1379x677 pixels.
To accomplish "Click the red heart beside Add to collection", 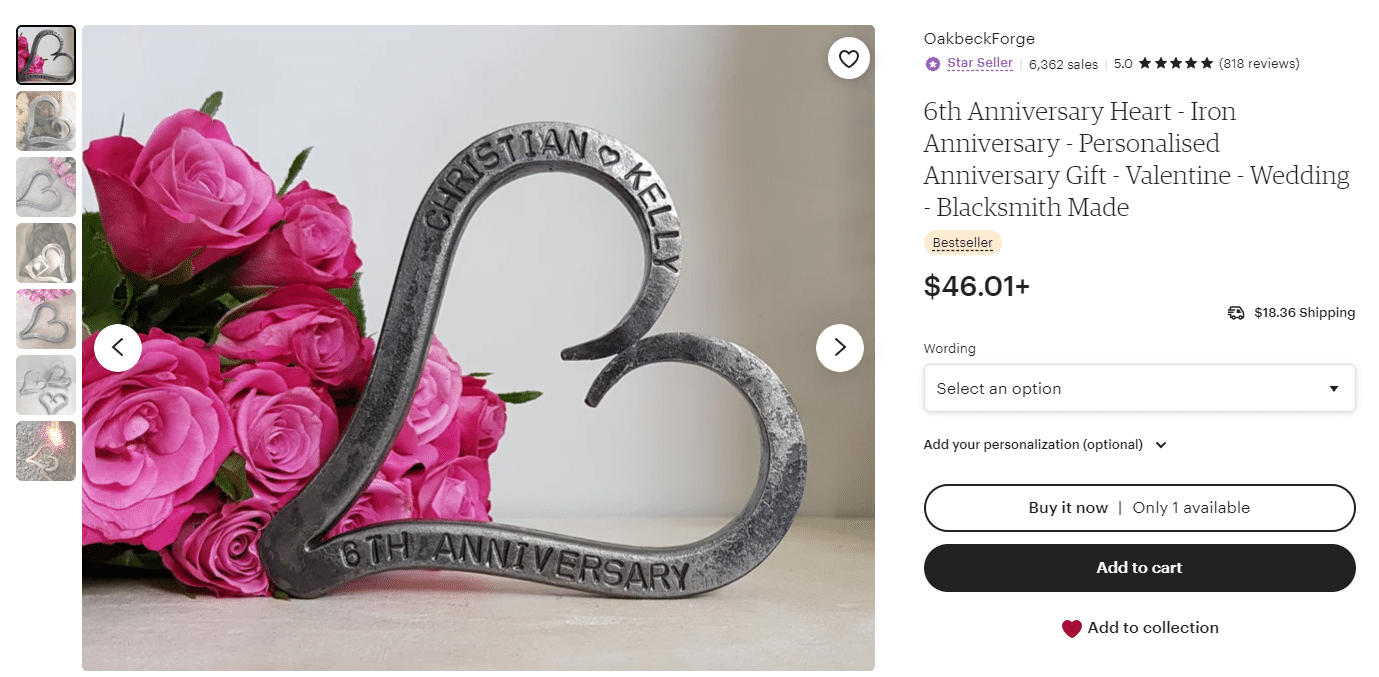I will (1071, 629).
